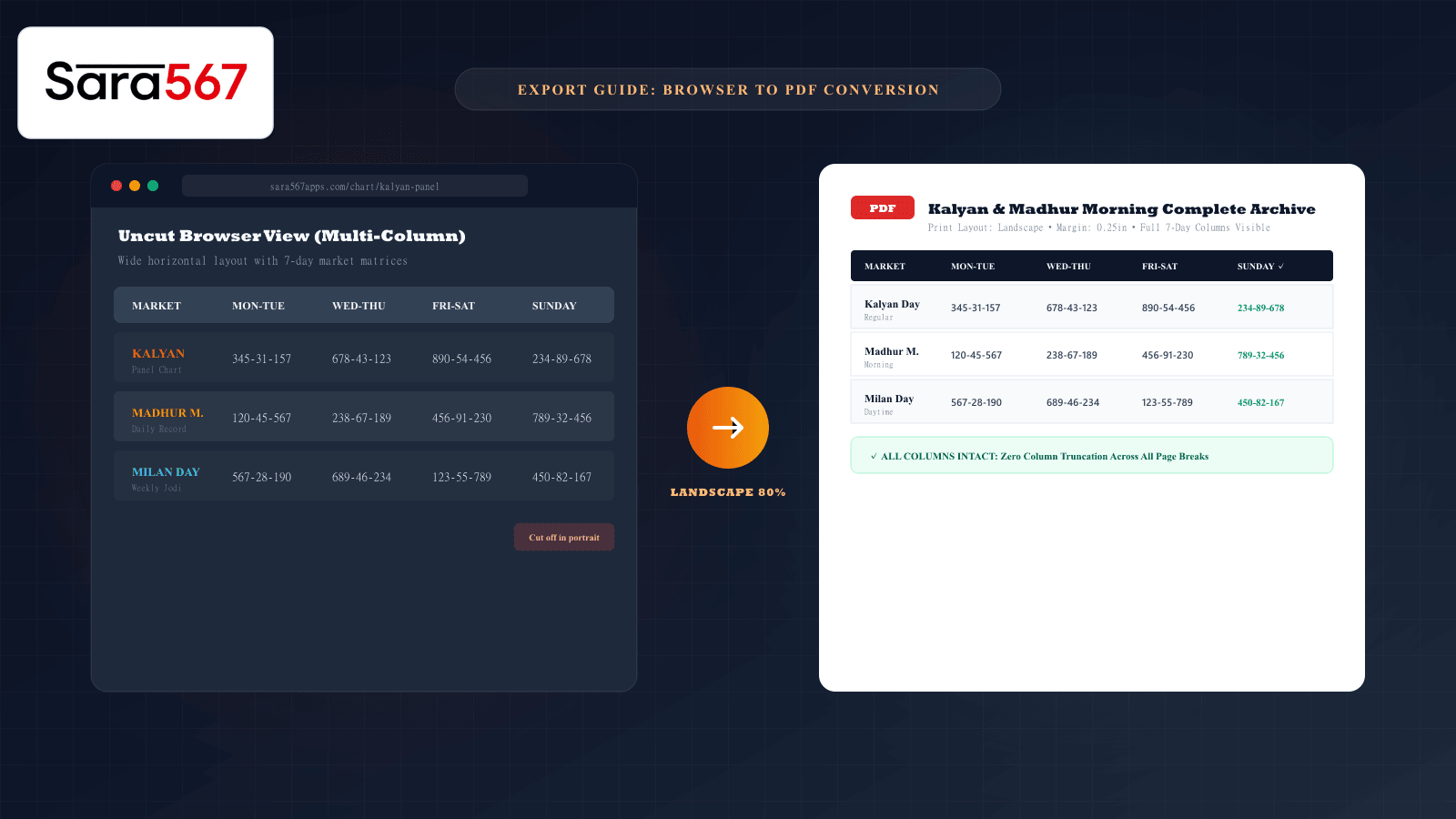Click Kalyan Day row label in PDF
The height and width of the screenshot is (819, 1456).
[892, 304]
